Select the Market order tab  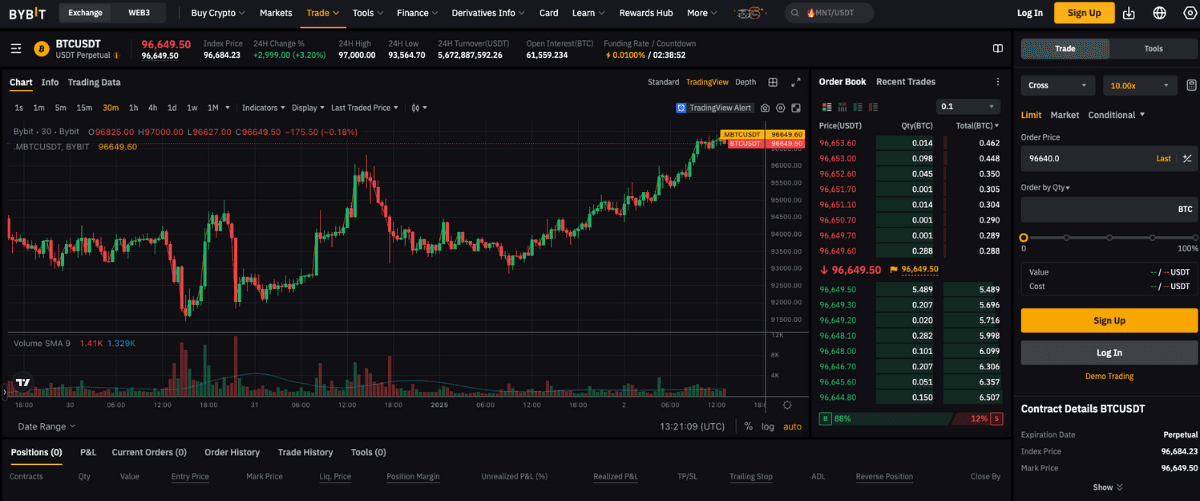pos(1065,115)
